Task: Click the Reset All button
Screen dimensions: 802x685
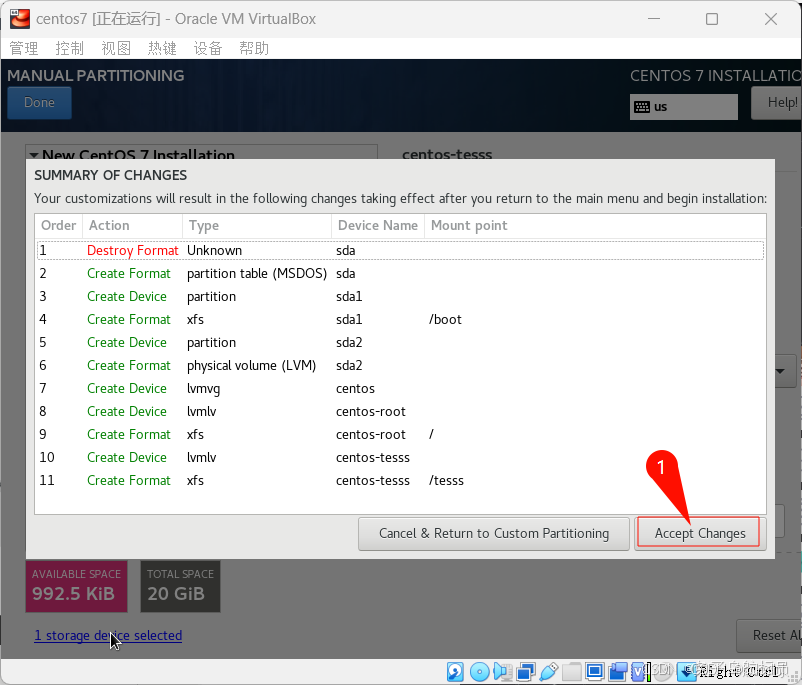Action: click(x=769, y=635)
